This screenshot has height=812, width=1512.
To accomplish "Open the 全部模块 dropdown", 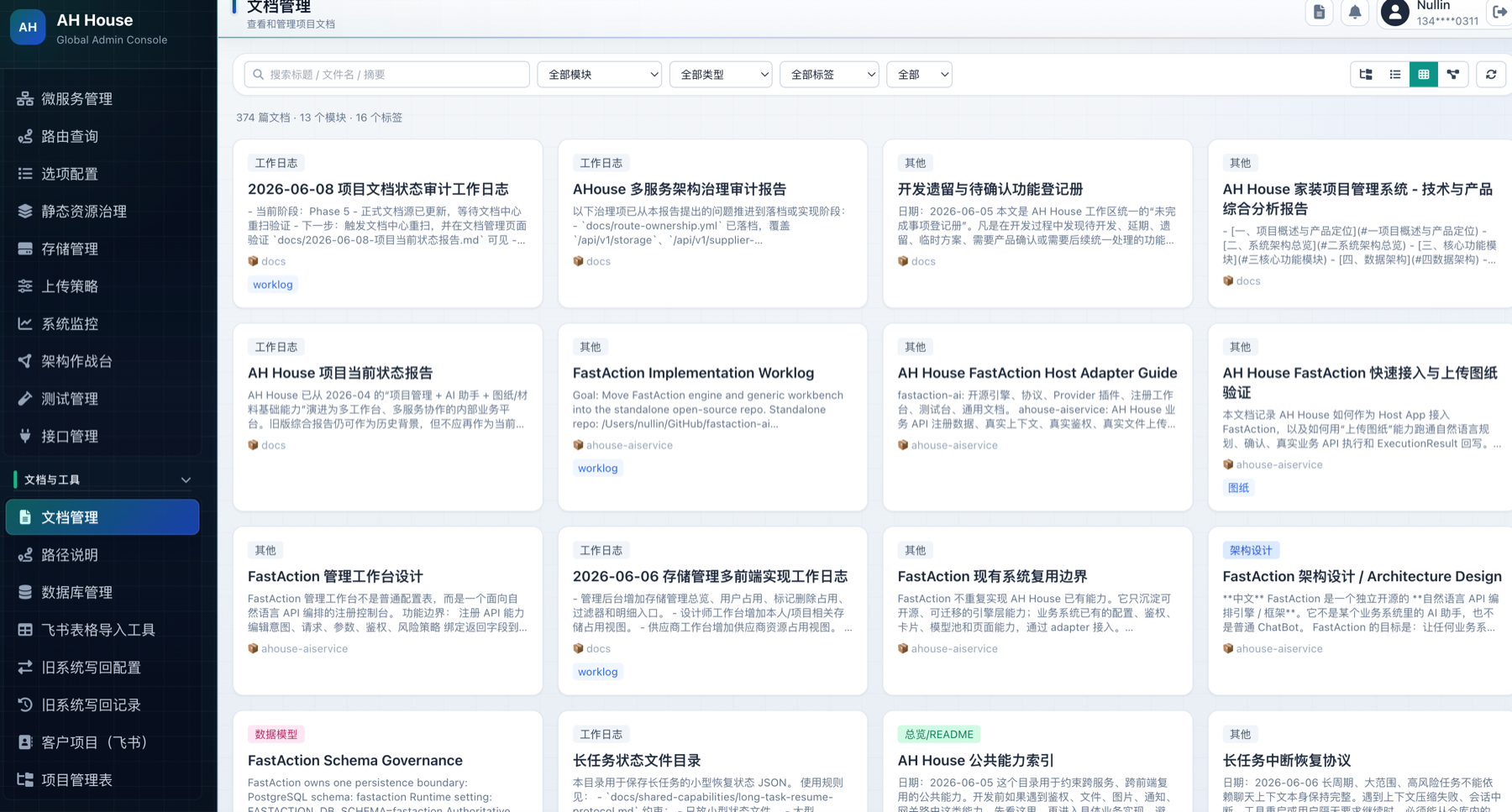I will 600,75.
